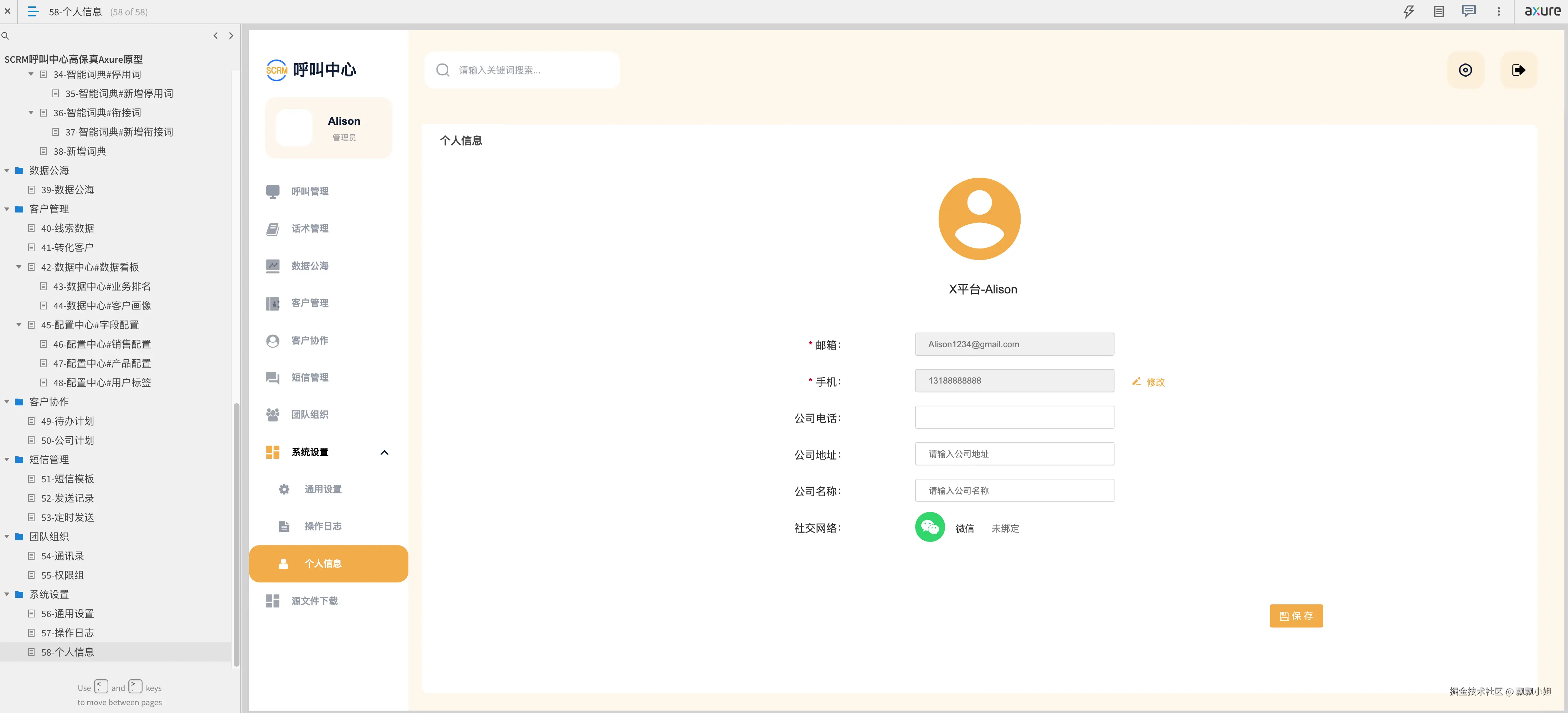The height and width of the screenshot is (713, 1568).
Task: Open 话术管理 from the navigation menu
Action: click(x=273, y=228)
